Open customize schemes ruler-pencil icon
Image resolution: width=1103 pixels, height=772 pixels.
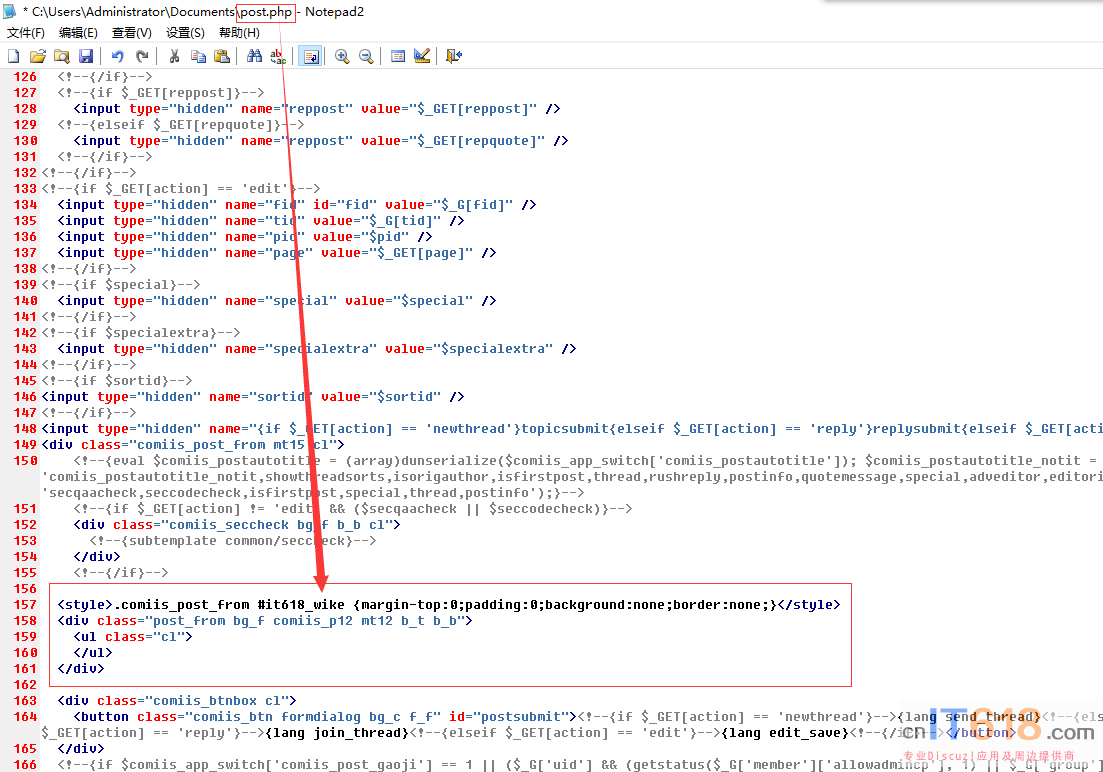coord(422,56)
